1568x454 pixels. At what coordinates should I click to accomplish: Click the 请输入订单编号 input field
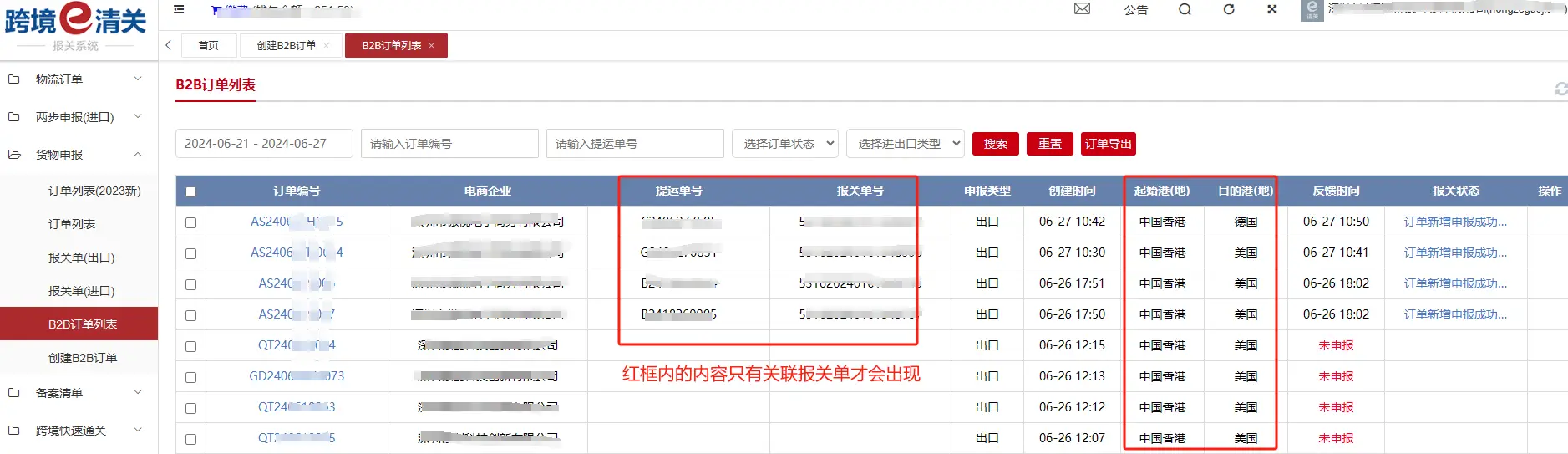(x=449, y=144)
